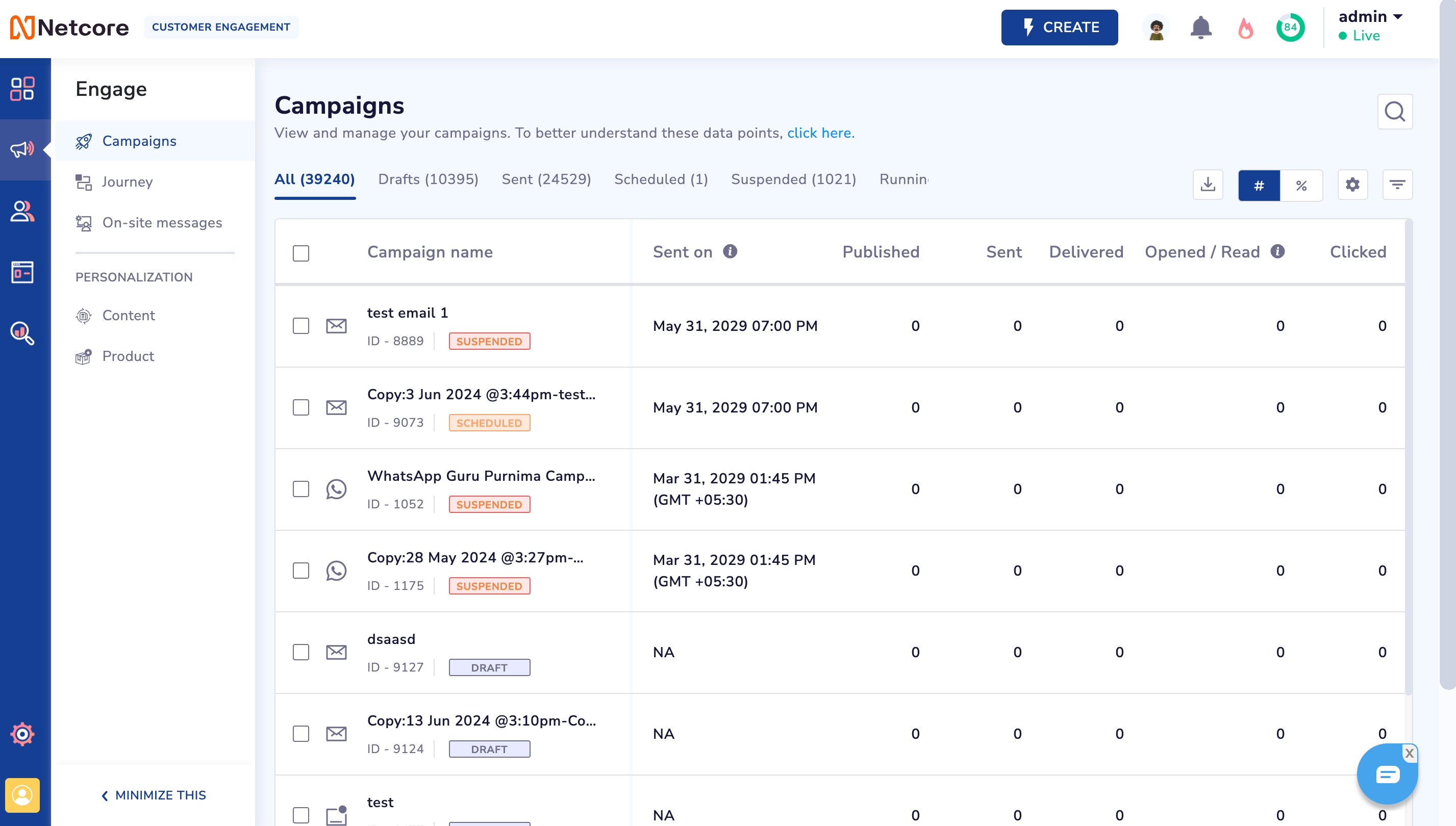Click email icon for Copy:13 Jun 2024 campaign
This screenshot has width=1456, height=826.
[x=336, y=734]
